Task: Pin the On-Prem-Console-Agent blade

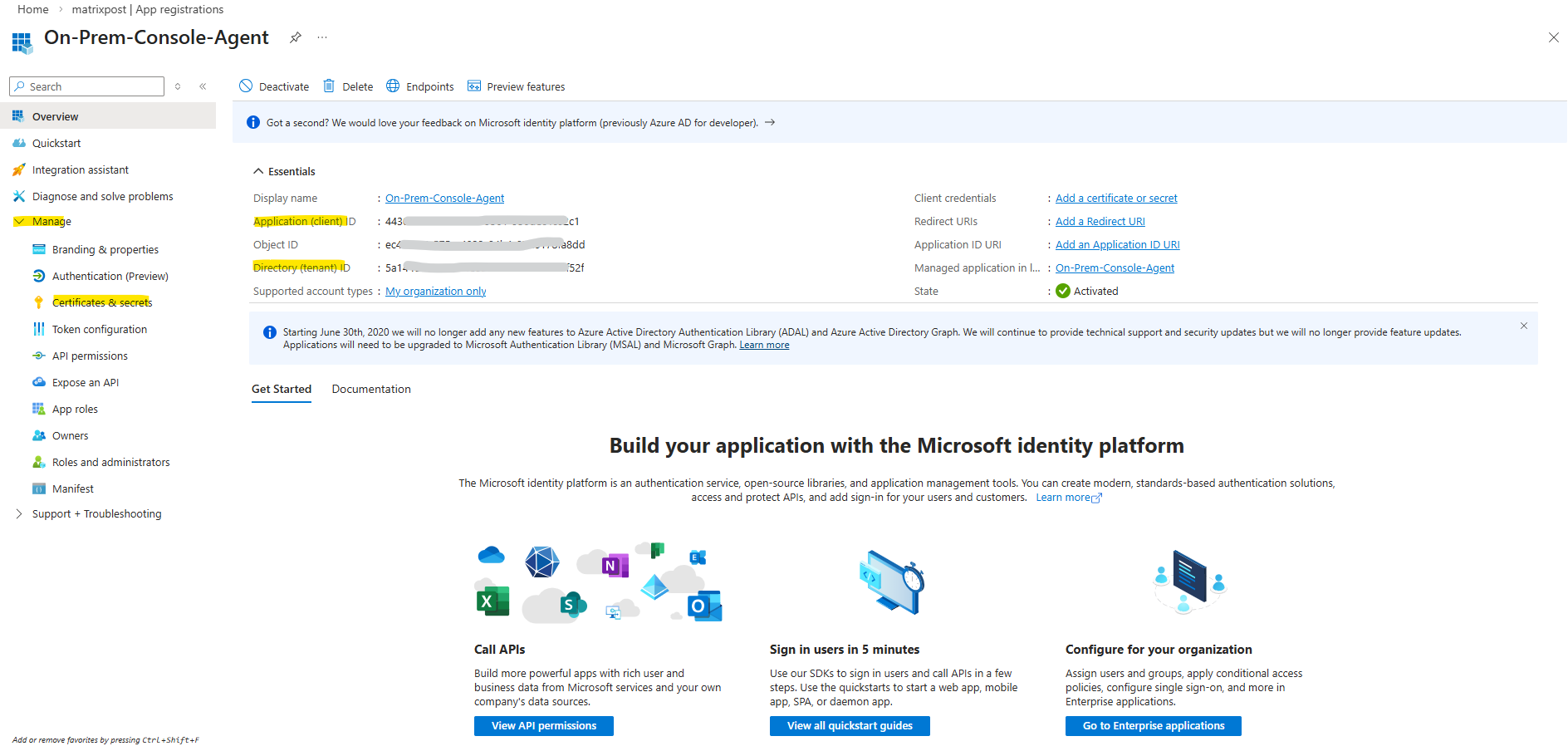Action: pyautogui.click(x=295, y=37)
